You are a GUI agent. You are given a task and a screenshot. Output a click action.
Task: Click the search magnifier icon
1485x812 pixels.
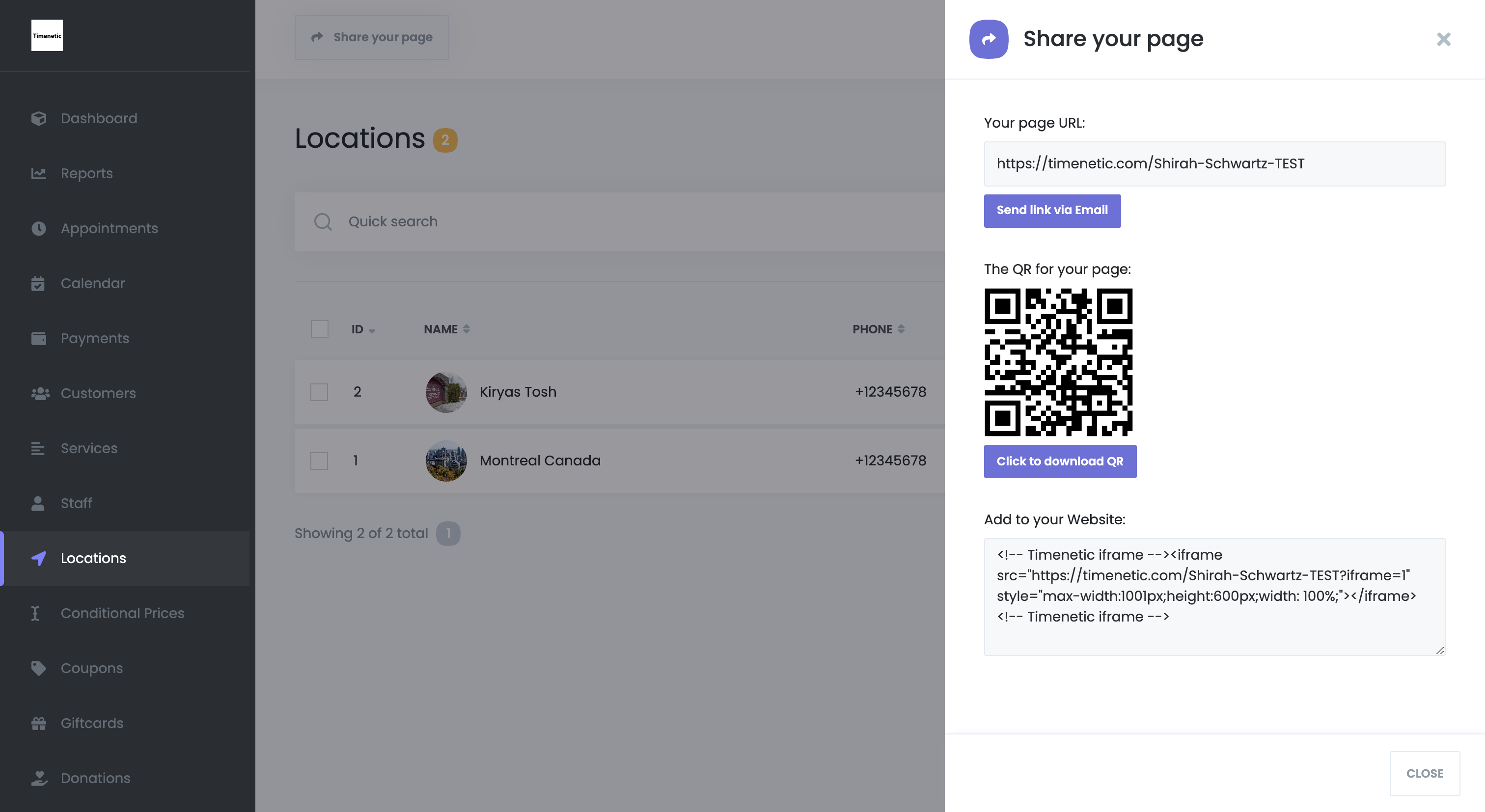point(323,222)
